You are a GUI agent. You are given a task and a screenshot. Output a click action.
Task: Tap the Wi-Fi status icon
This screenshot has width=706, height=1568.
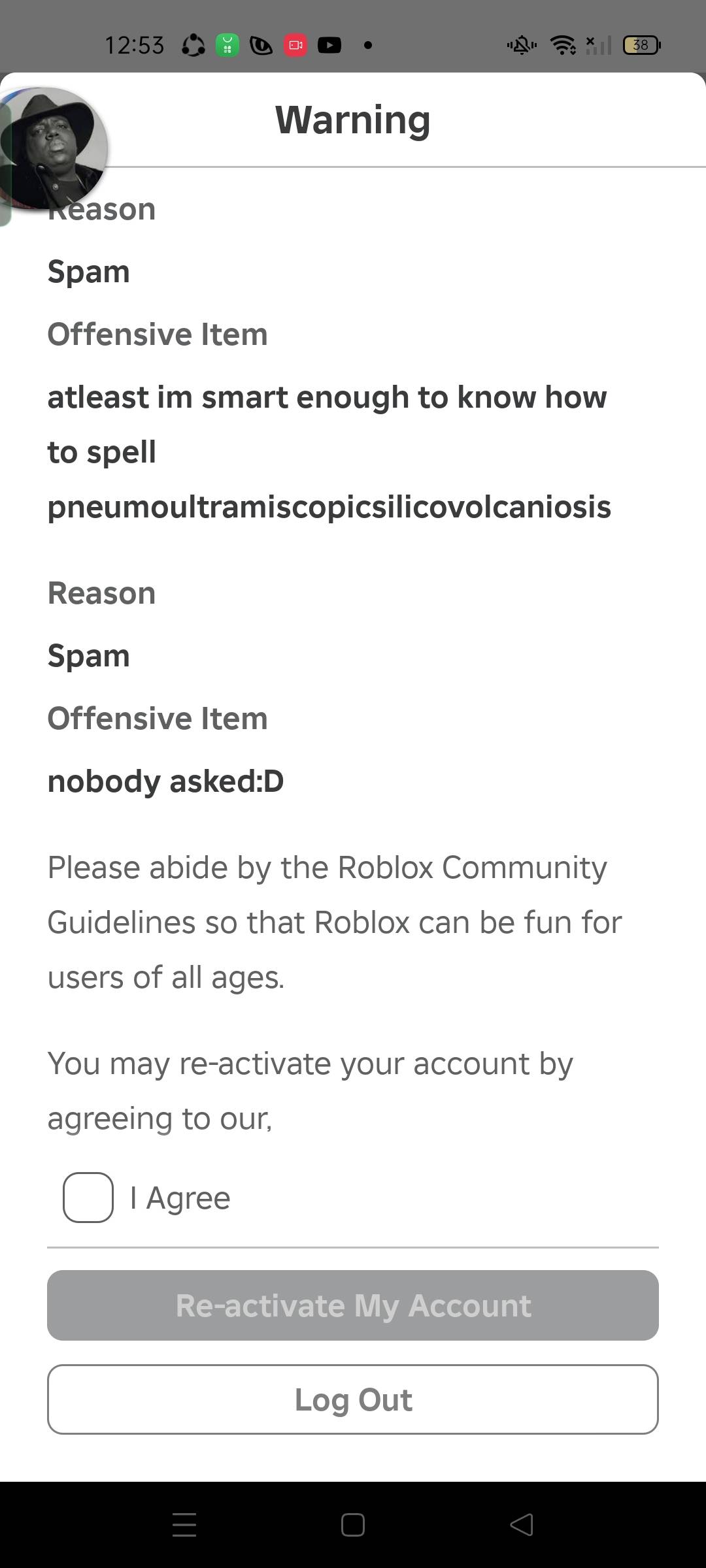(563, 45)
